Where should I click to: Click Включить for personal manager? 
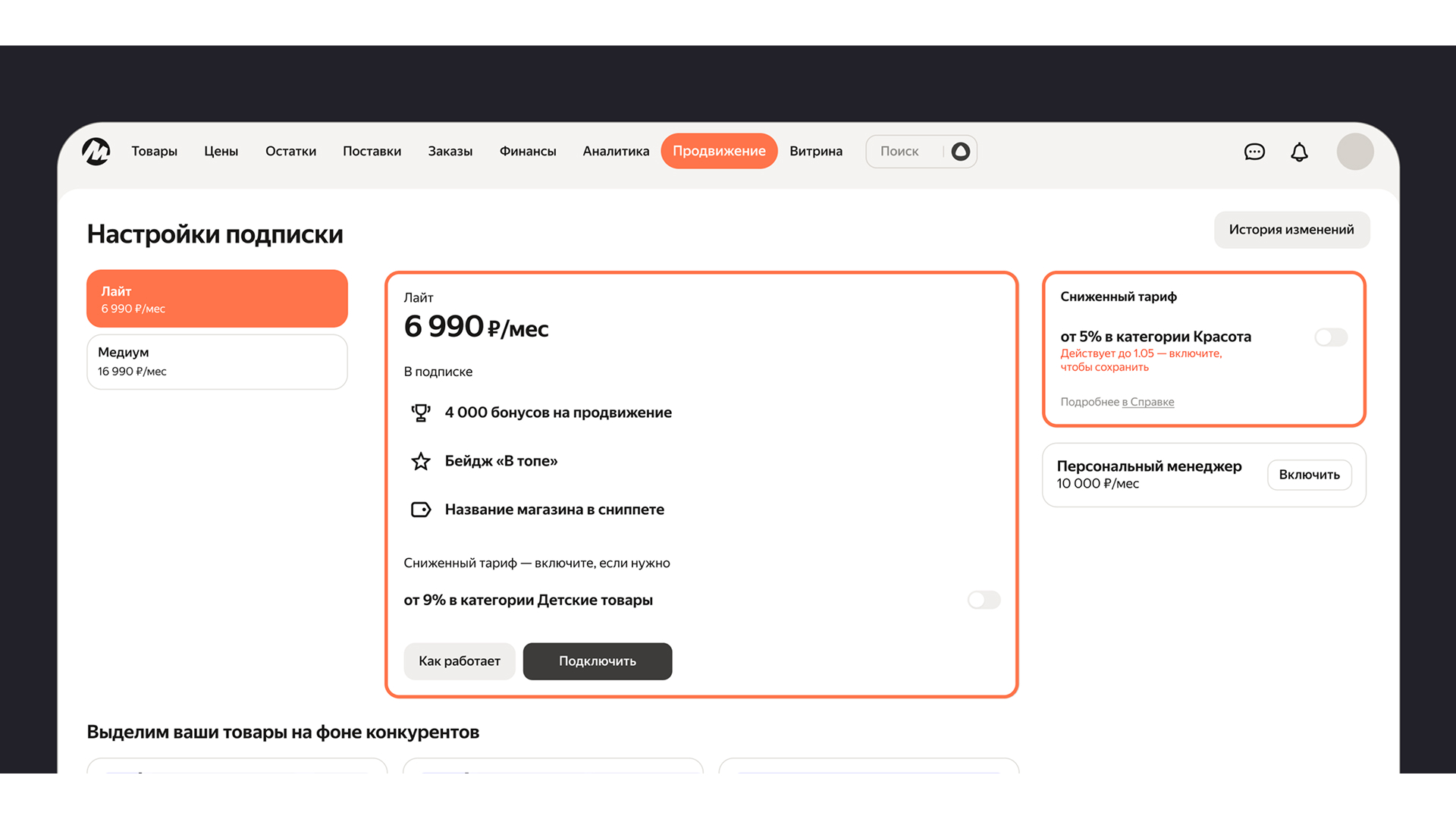click(x=1309, y=475)
